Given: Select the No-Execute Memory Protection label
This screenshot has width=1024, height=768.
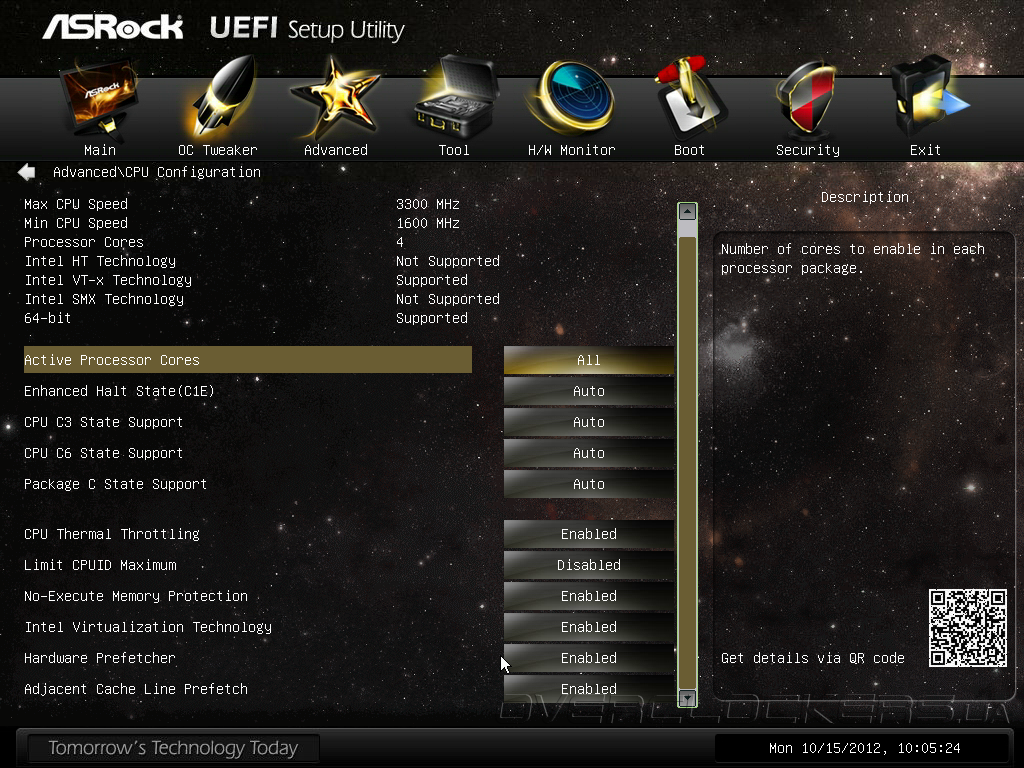Looking at the screenshot, I should pyautogui.click(x=136, y=596).
